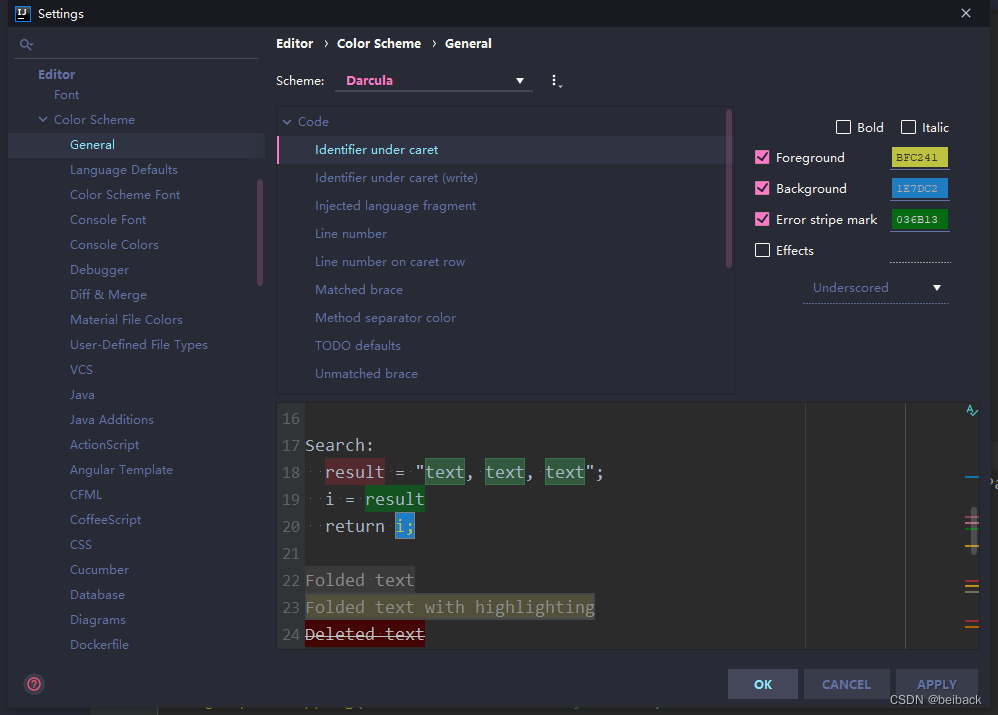This screenshot has height=715, width=998.
Task: Open Material File Colors page
Action: click(126, 320)
